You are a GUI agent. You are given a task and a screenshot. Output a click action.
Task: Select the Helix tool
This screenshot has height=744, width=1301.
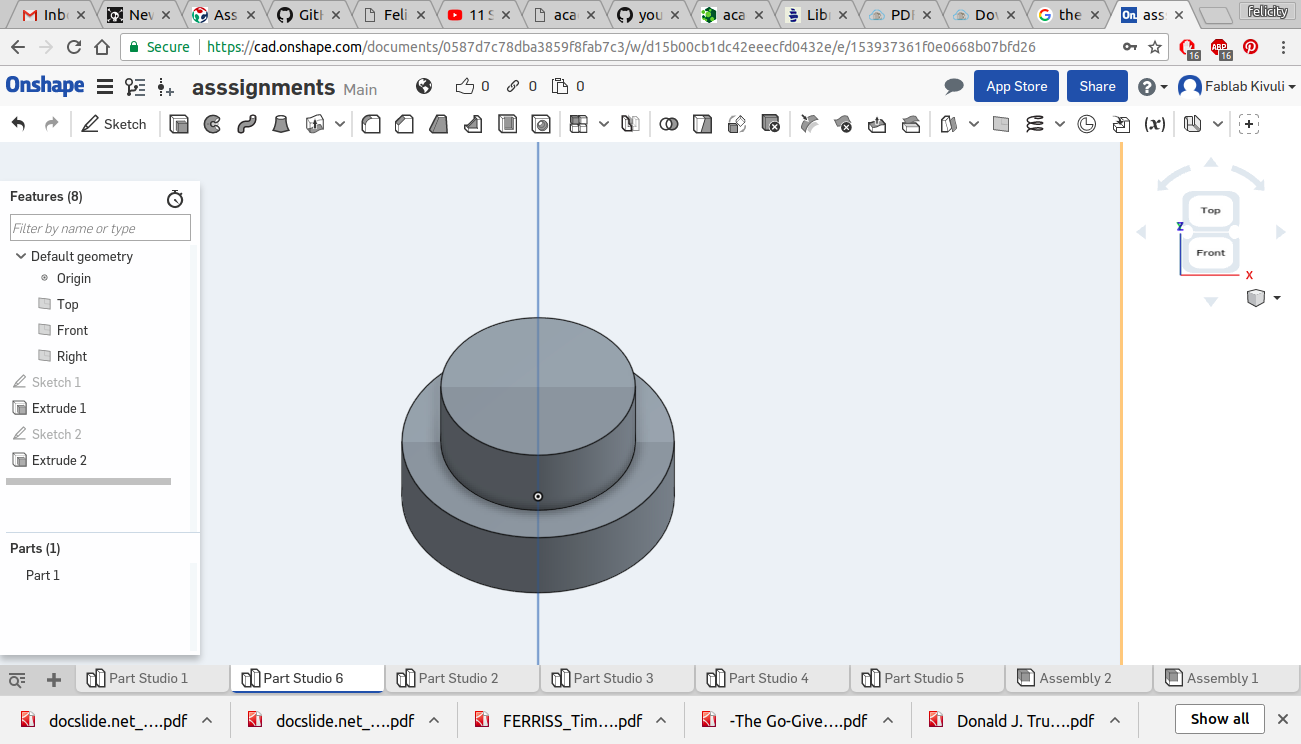pos(1035,124)
